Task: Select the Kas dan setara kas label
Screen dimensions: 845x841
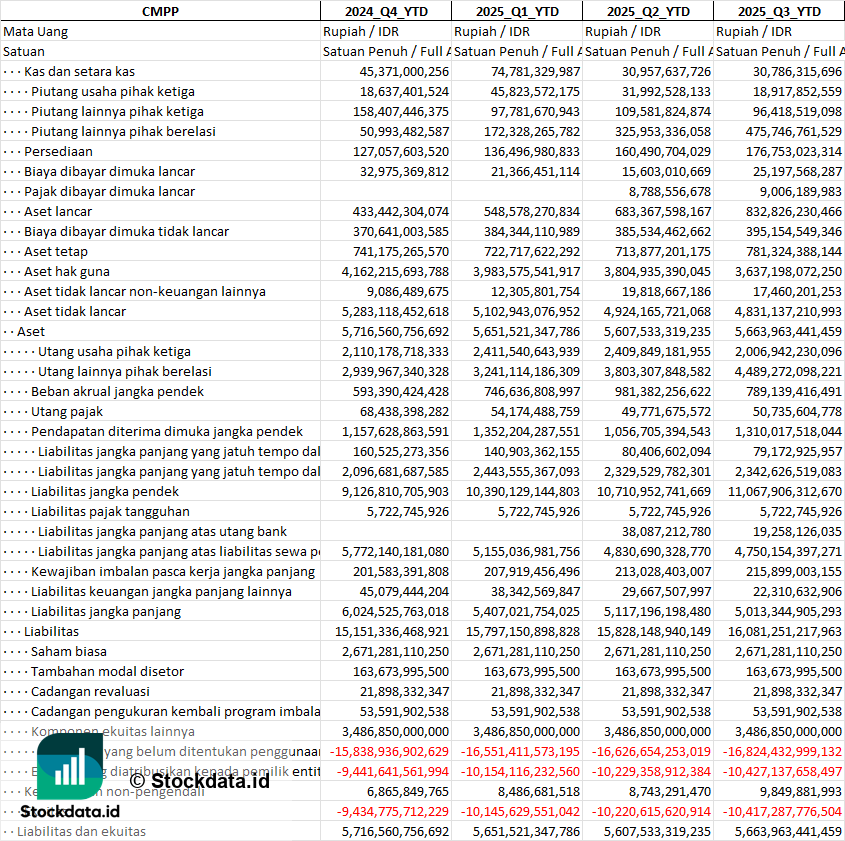Action: click(79, 72)
